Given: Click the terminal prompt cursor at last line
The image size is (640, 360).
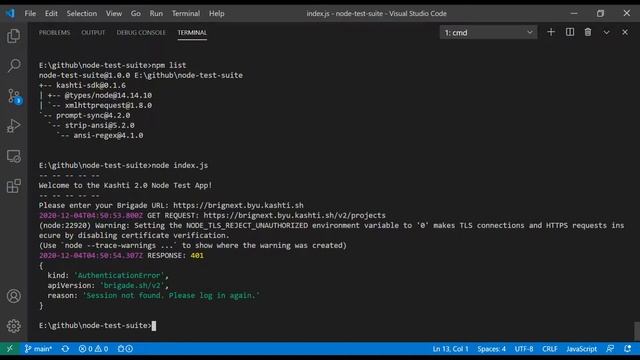Looking at the screenshot, I should [x=154, y=325].
